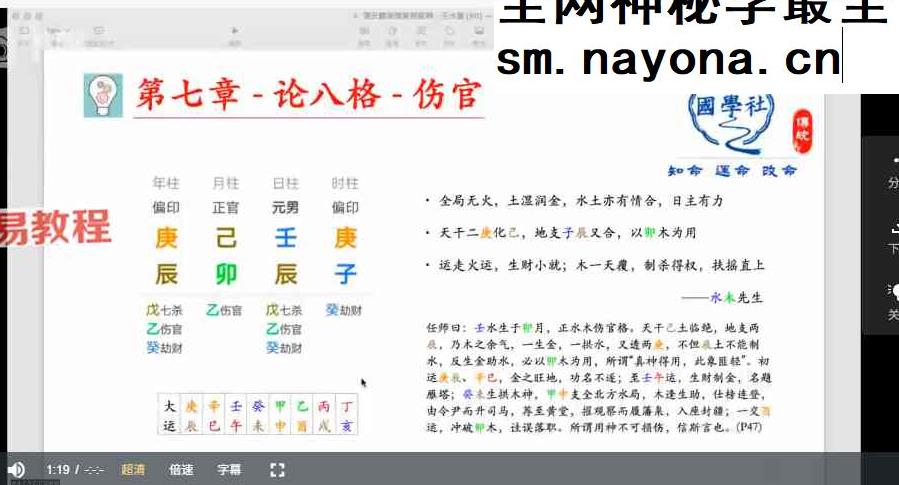
Task: Click the orange 庚 in the 时柱 column
Action: point(346,237)
